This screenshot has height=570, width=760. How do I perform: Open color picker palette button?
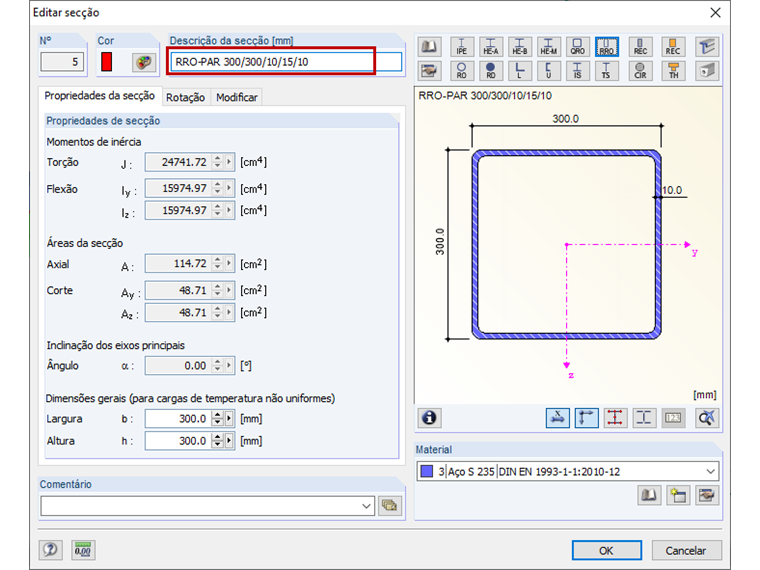[144, 62]
